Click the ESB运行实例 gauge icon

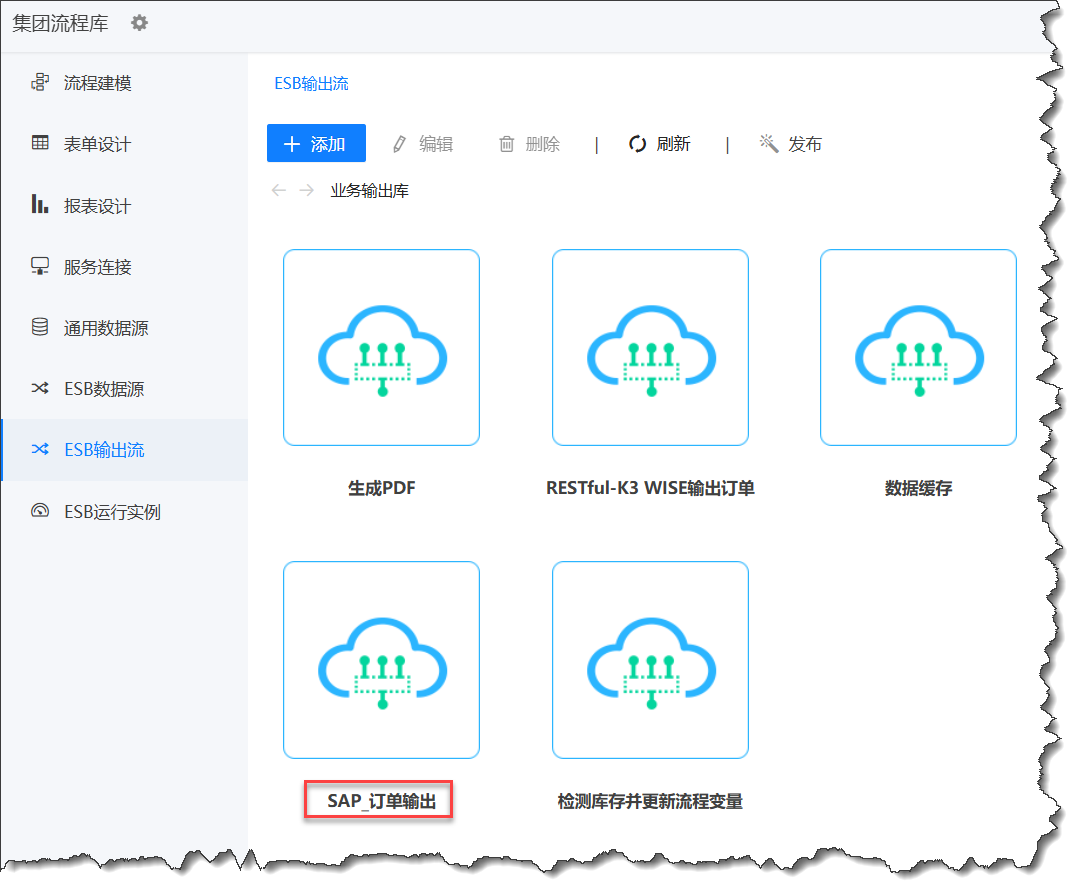(40, 511)
